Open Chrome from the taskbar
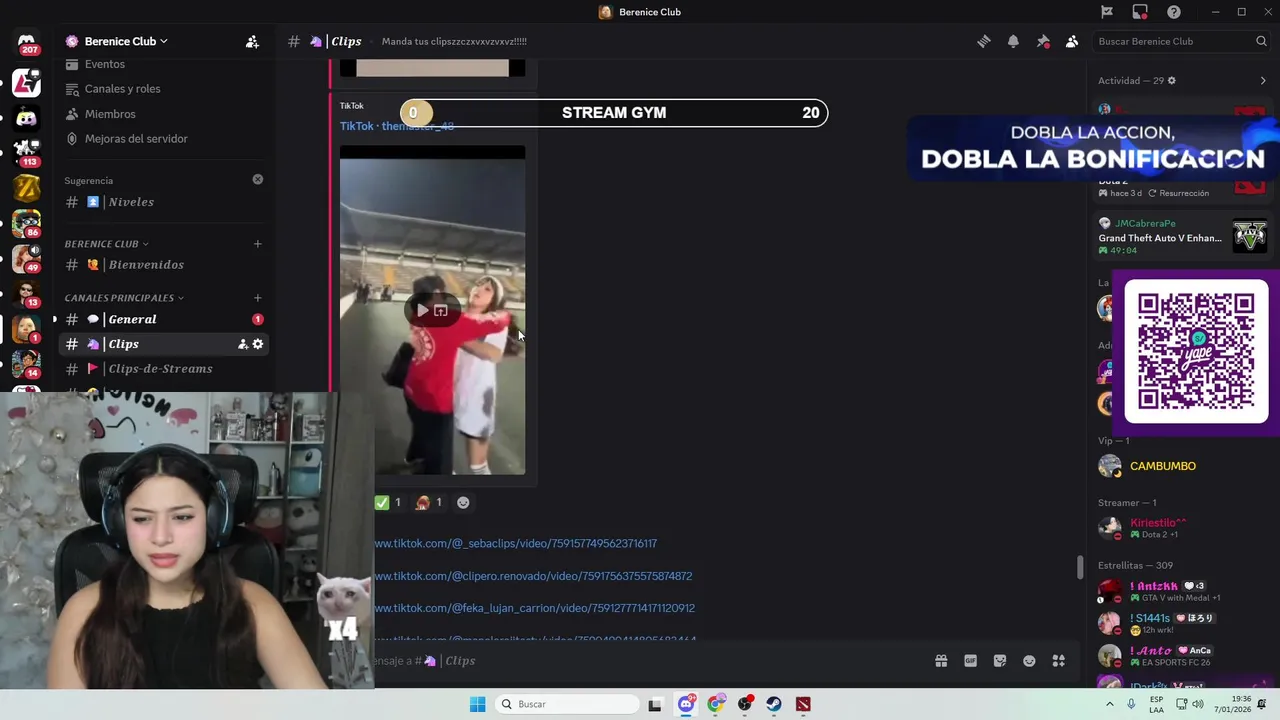 715,704
